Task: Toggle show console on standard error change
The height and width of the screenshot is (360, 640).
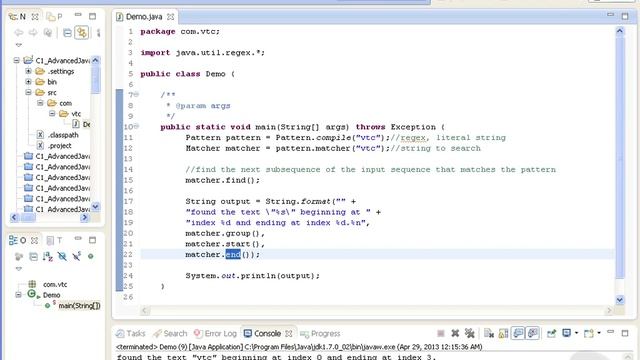Action: (x=533, y=333)
